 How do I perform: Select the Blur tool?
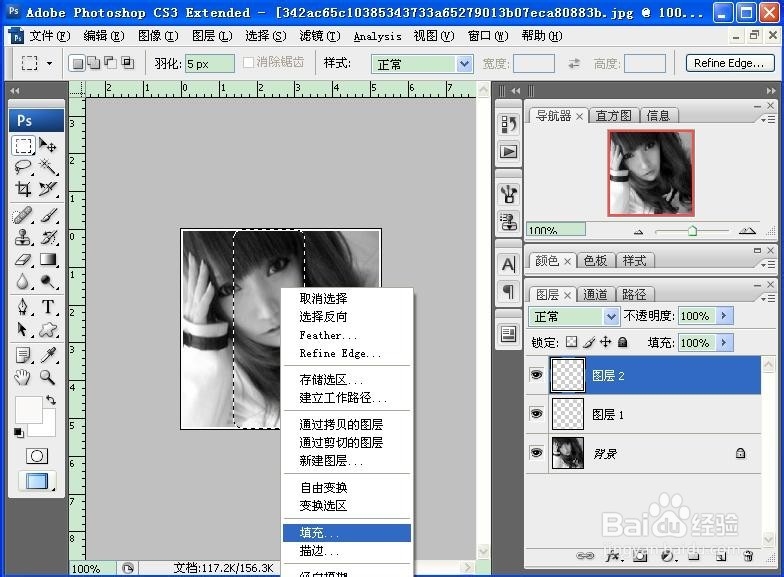[23, 282]
